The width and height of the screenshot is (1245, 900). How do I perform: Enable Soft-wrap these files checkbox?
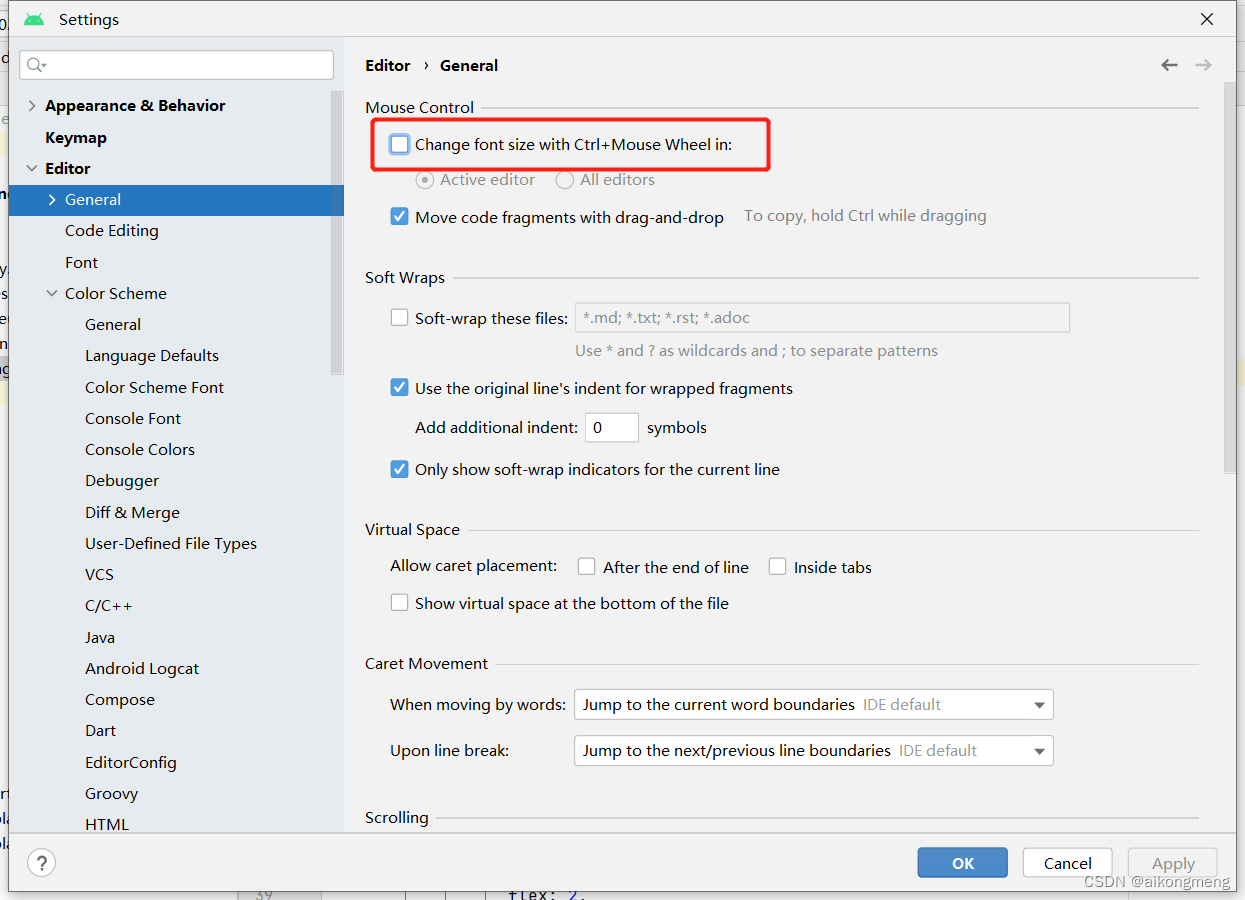point(400,318)
